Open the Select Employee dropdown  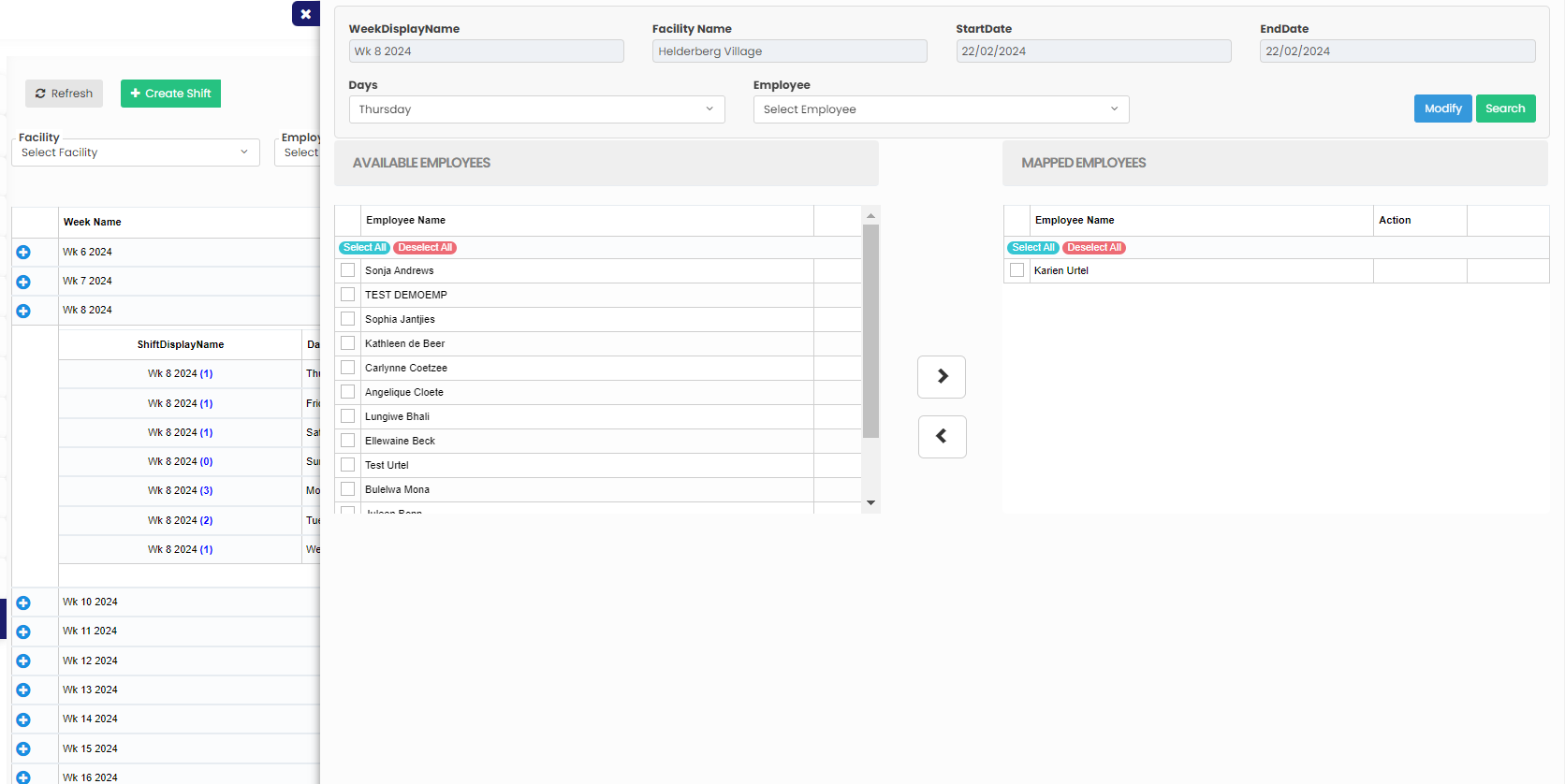pos(941,109)
